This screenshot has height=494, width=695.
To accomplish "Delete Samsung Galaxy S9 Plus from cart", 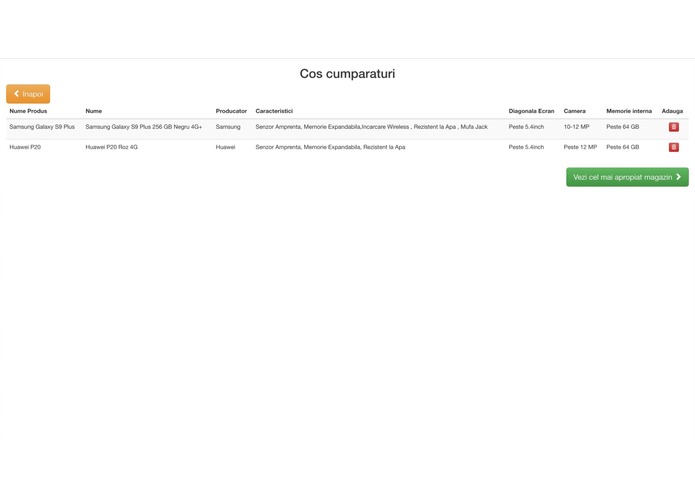I will point(673,127).
